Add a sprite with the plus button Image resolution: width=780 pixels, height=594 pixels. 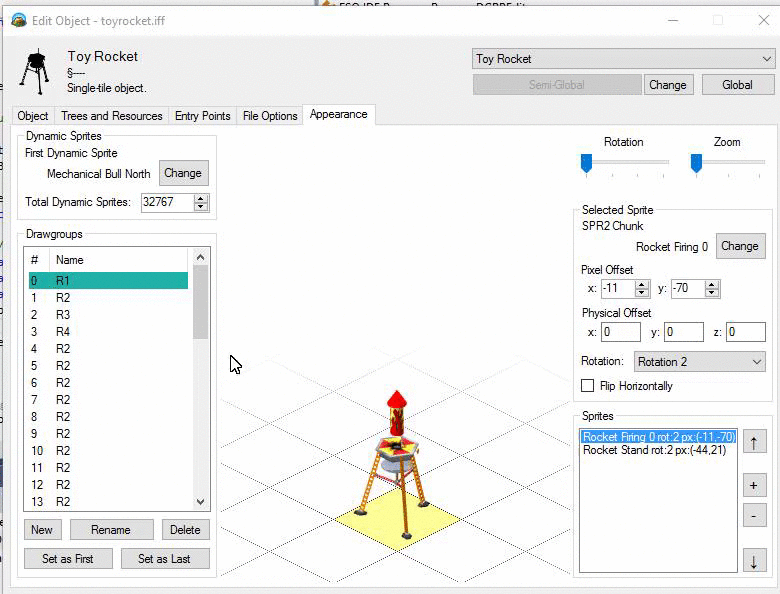pos(754,485)
